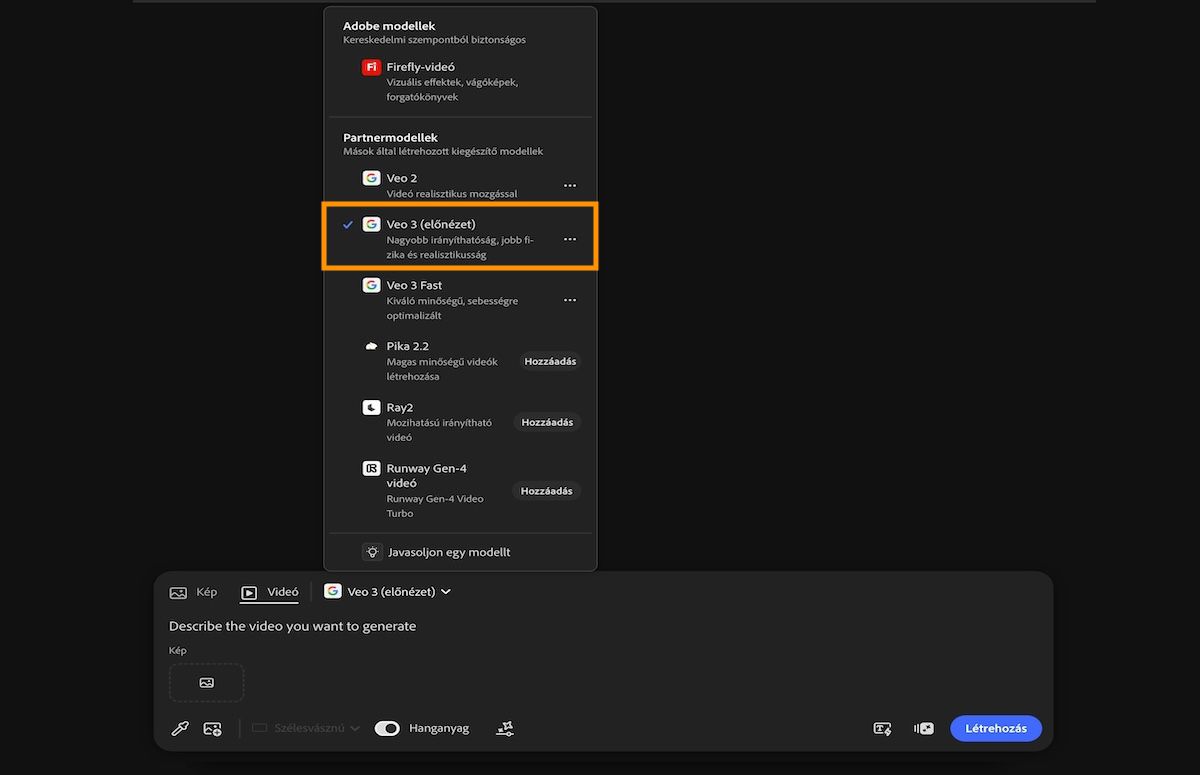Open the Szélesvásznú aspect ratio dropdown

(306, 729)
